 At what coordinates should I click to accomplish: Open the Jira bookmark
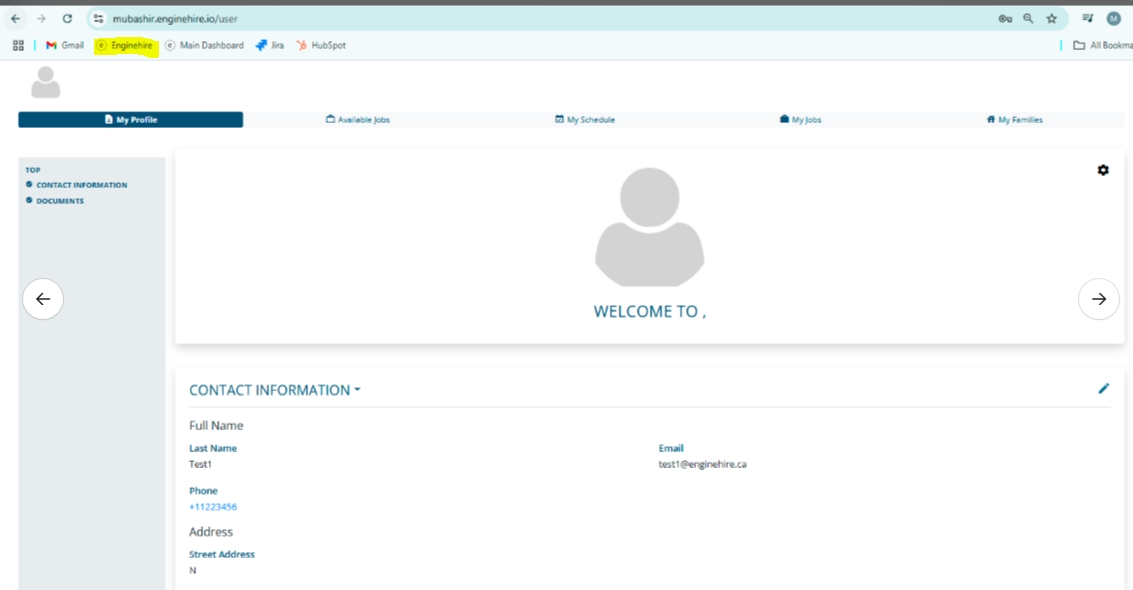[270, 45]
